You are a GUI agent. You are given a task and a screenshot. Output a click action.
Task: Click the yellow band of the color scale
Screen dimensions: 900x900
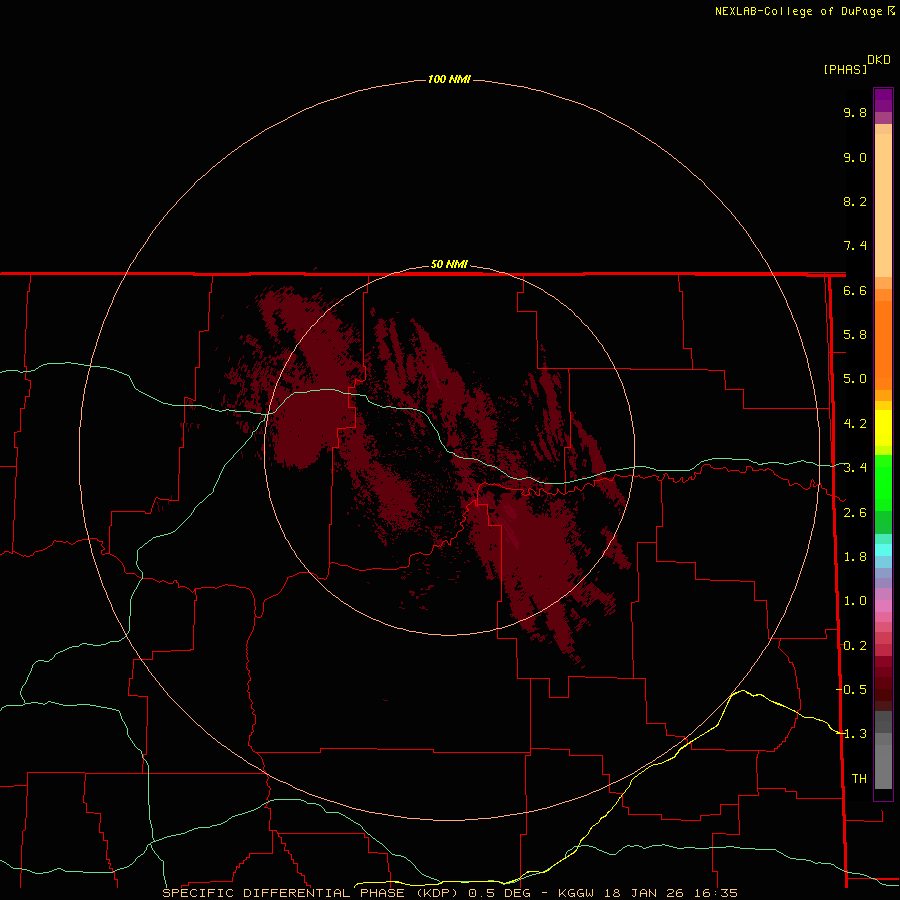pos(883,428)
